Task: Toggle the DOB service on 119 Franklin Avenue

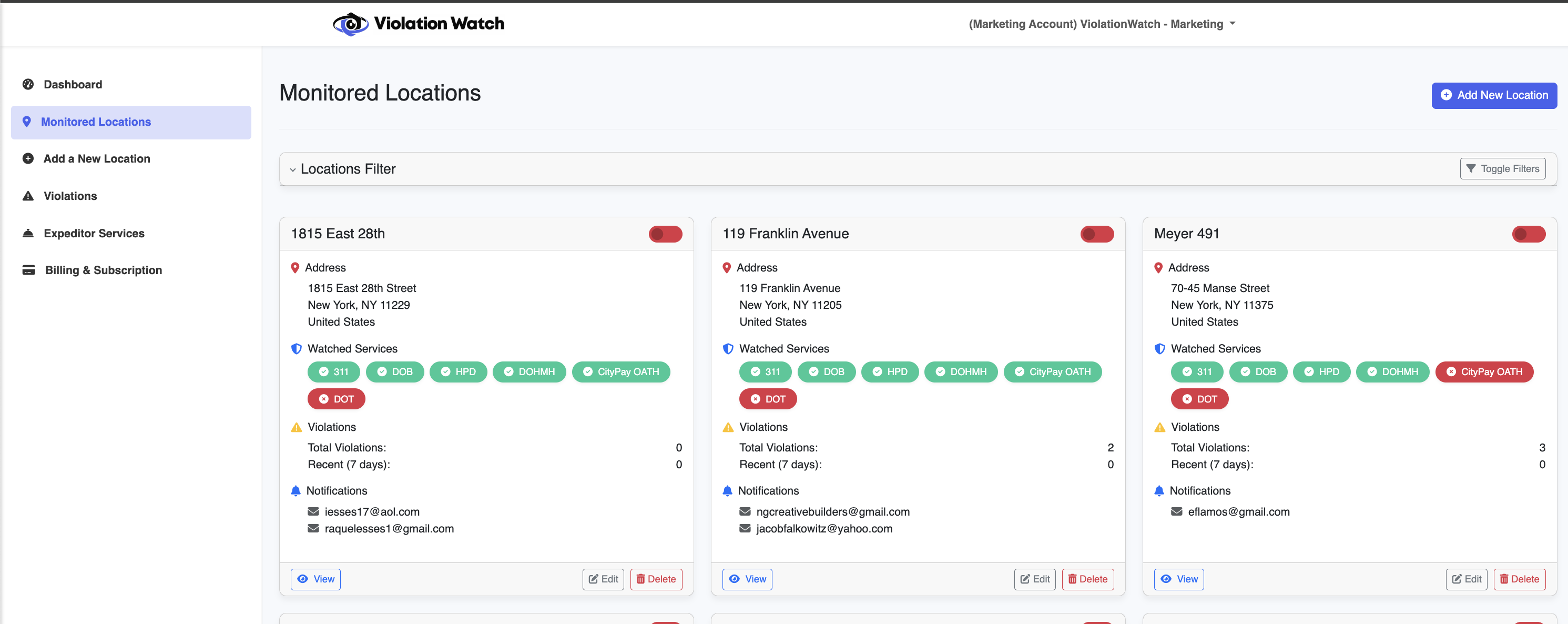Action: pos(826,372)
